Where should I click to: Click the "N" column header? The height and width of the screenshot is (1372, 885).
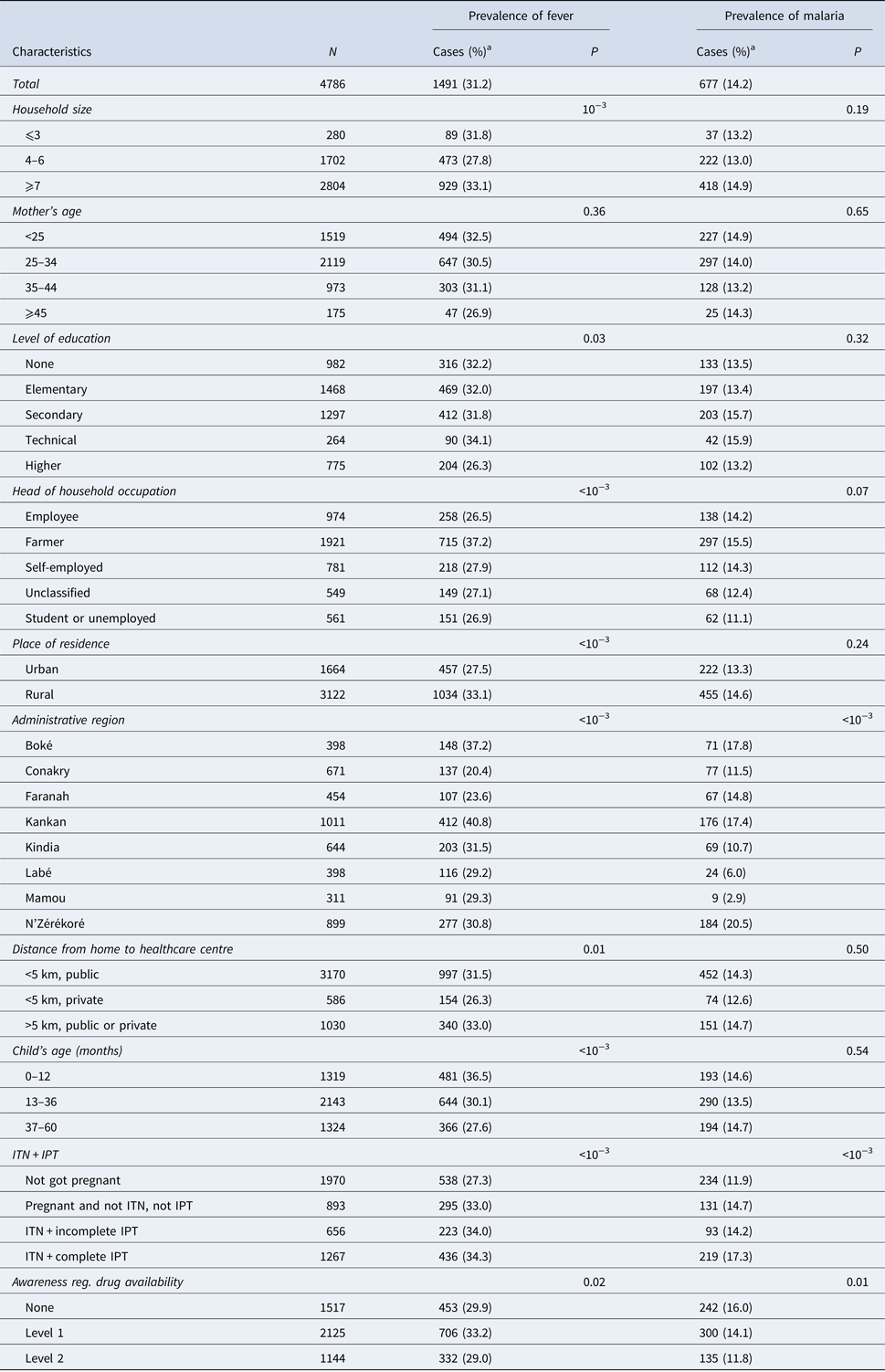tap(332, 52)
